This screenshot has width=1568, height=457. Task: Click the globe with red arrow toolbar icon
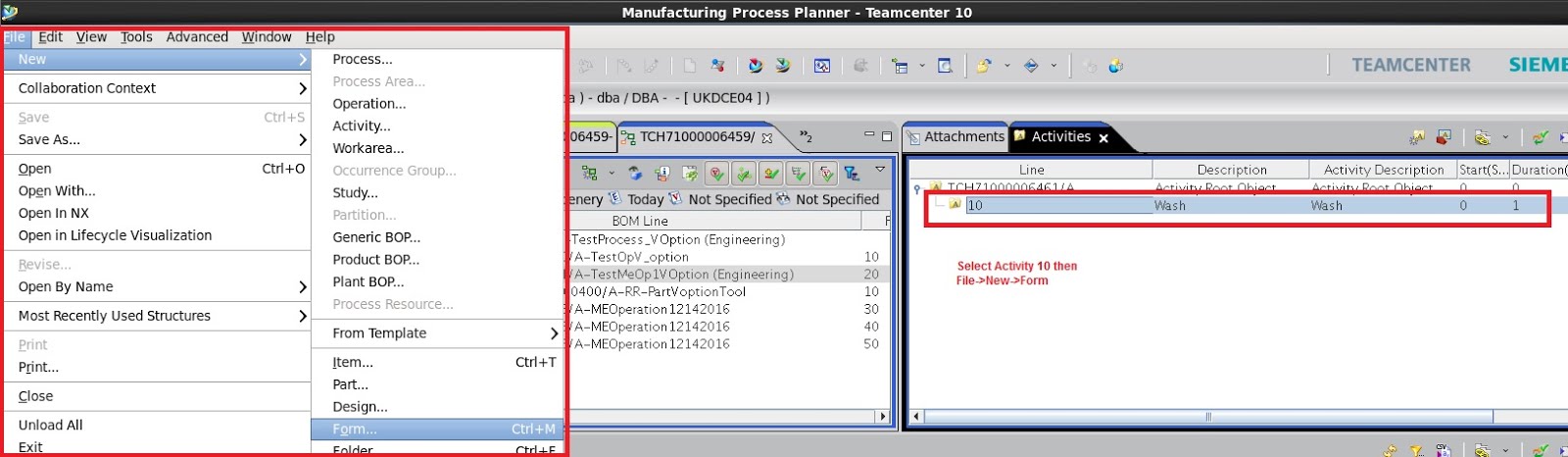(756, 66)
